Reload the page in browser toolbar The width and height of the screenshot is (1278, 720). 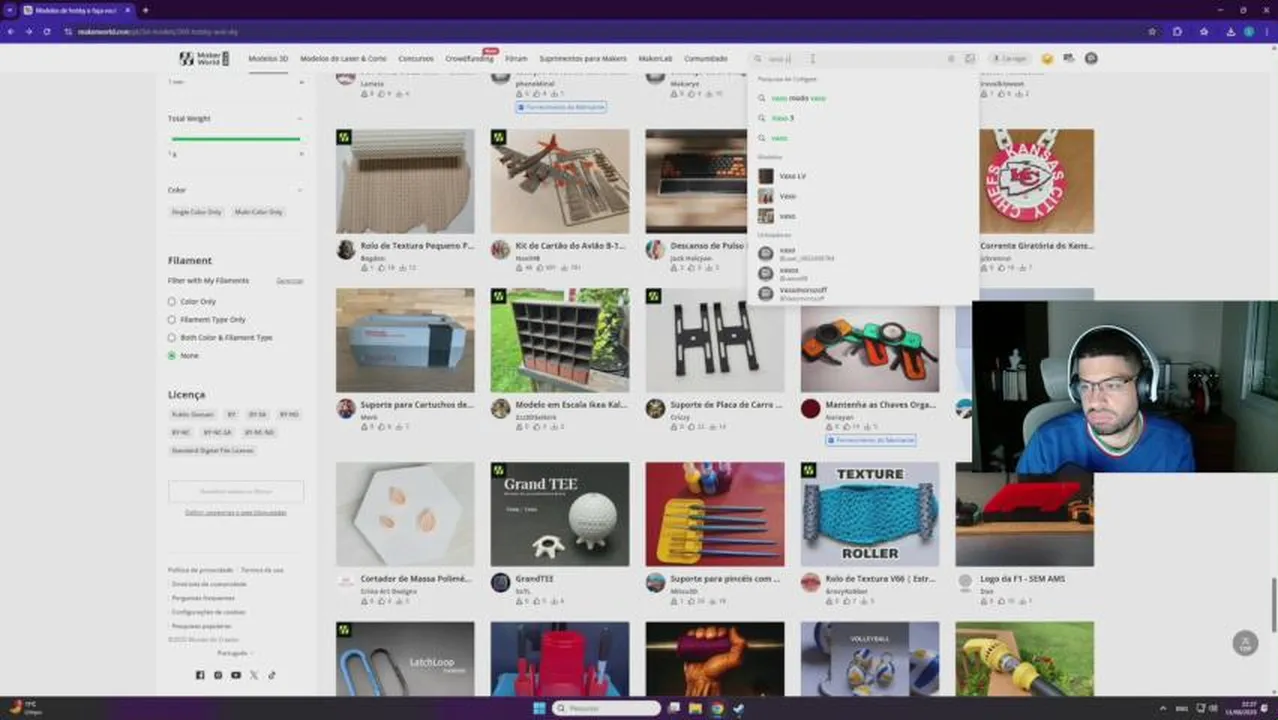[46, 31]
